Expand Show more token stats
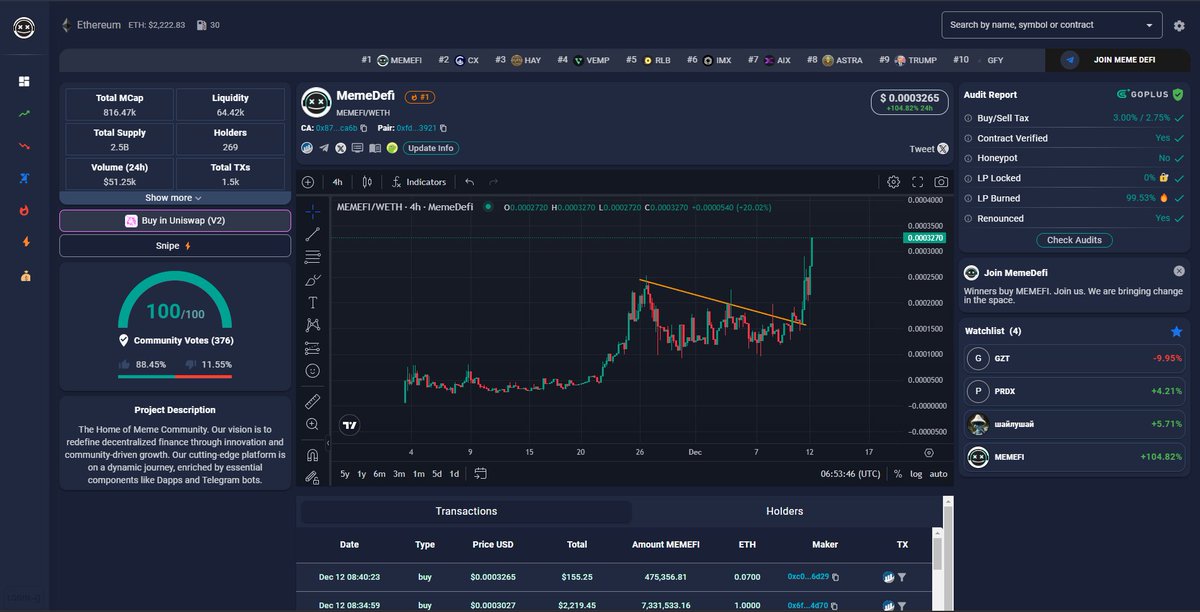The width and height of the screenshot is (1200, 612). coord(174,198)
